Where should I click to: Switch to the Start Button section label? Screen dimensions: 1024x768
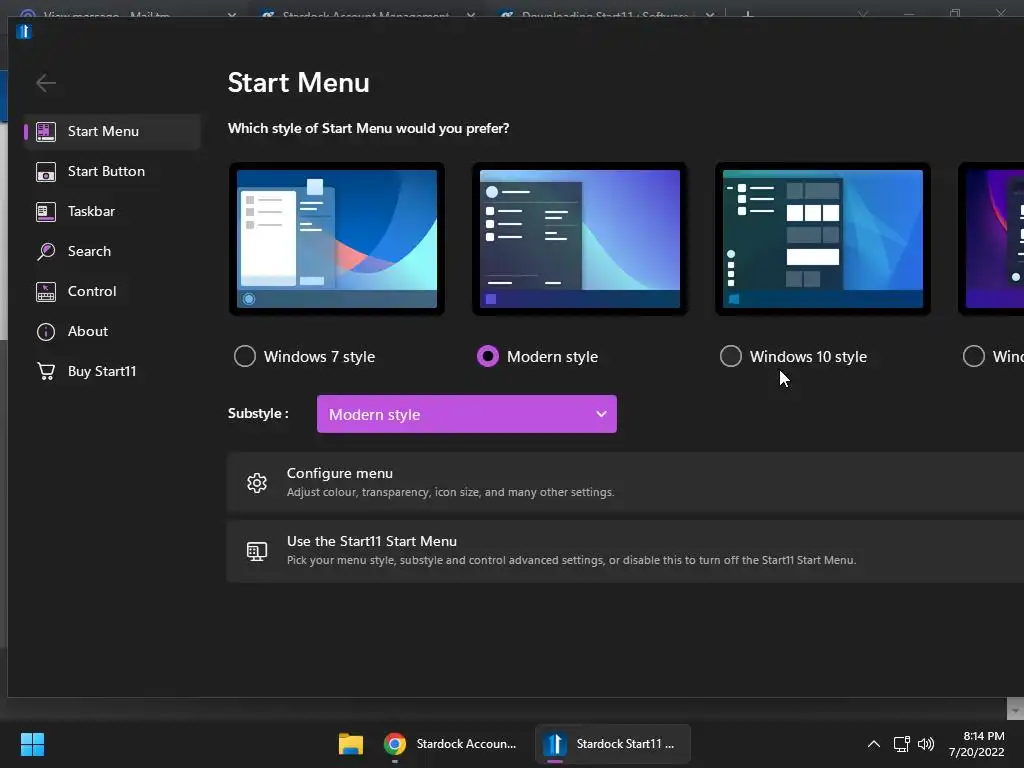pyautogui.click(x=106, y=172)
